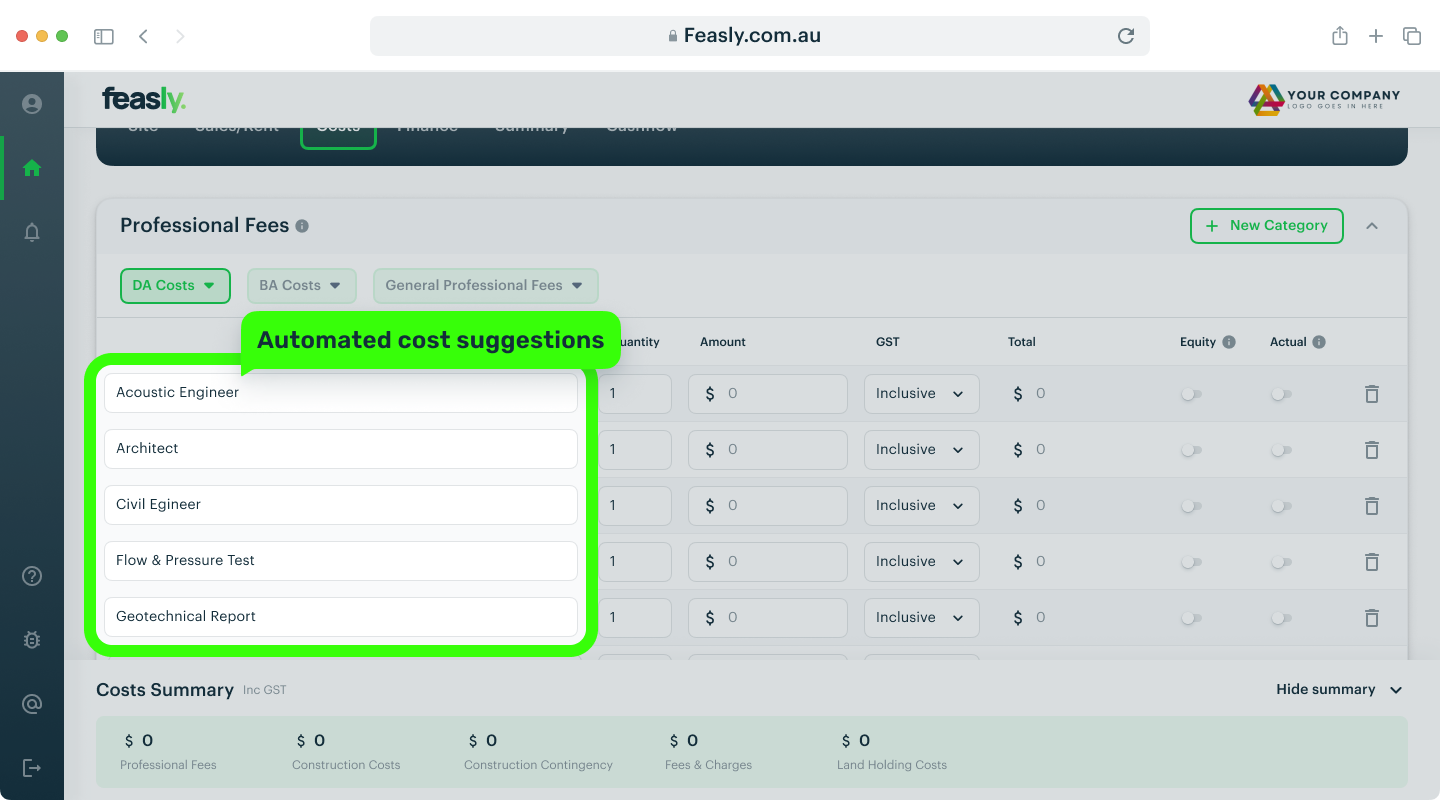This screenshot has height=800, width=1440.
Task: Select the Cashflow tab
Action: tap(641, 125)
